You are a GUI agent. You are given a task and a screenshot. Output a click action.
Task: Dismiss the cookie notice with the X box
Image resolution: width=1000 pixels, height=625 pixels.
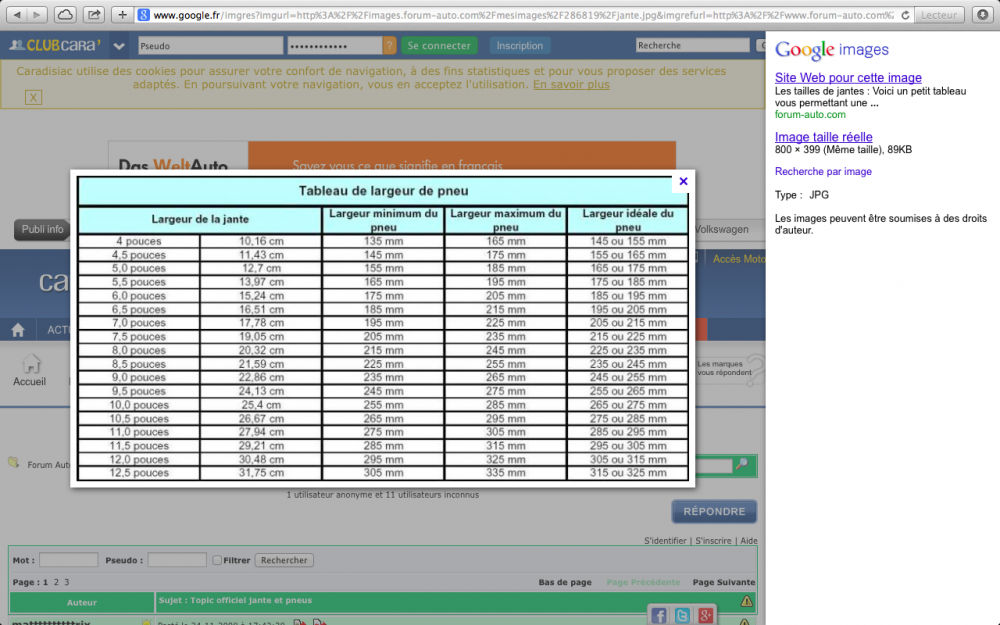click(x=33, y=97)
